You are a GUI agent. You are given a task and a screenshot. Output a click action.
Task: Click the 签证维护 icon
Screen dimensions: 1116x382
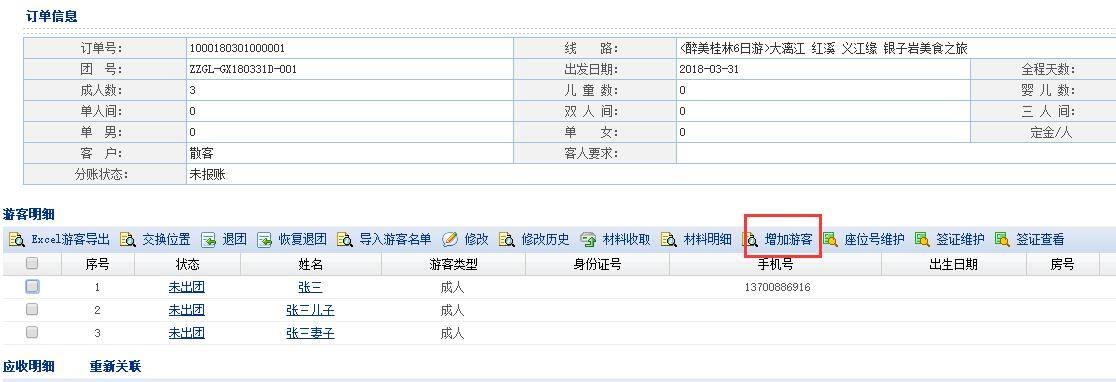922,240
